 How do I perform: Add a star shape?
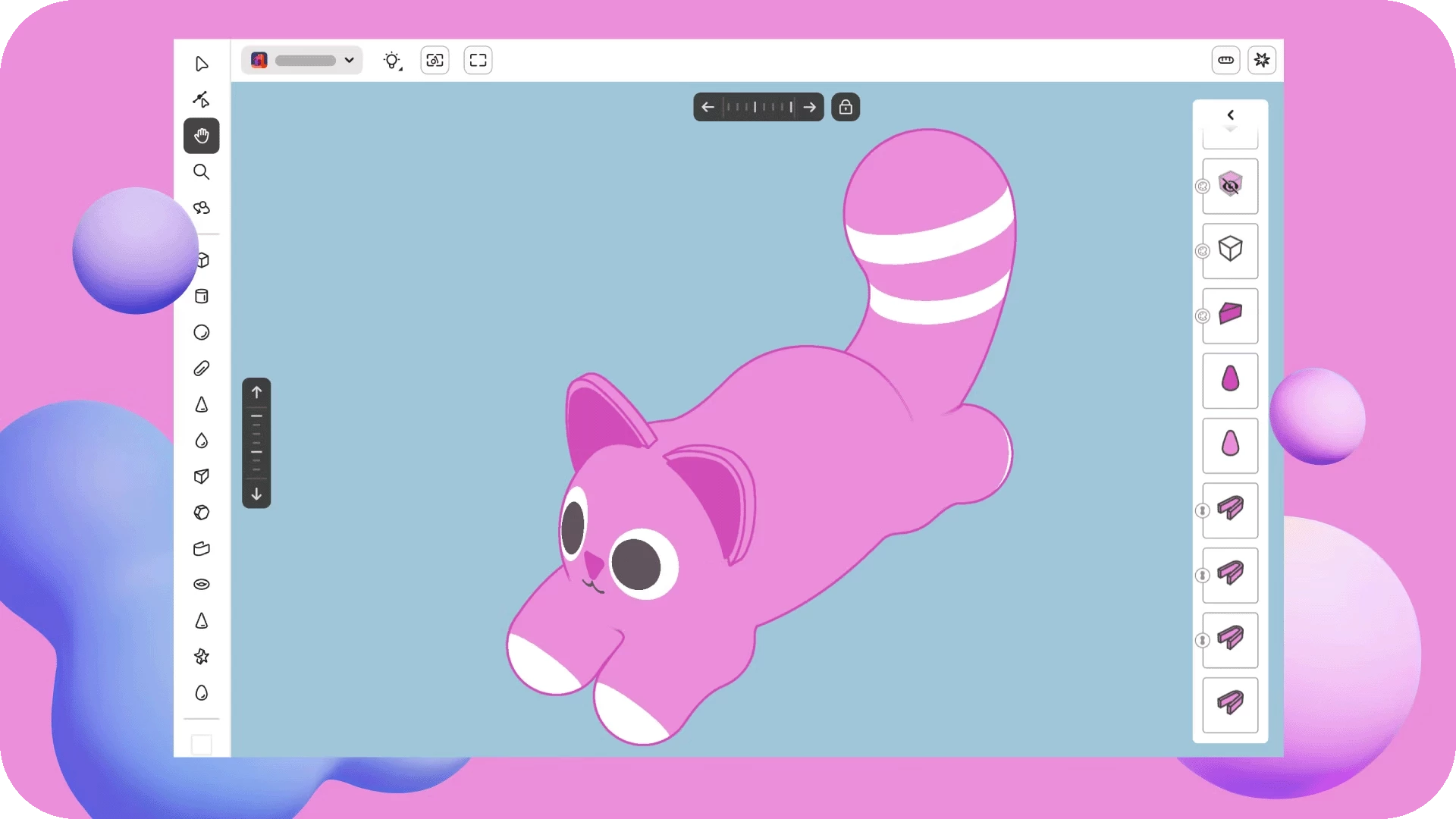(x=201, y=657)
